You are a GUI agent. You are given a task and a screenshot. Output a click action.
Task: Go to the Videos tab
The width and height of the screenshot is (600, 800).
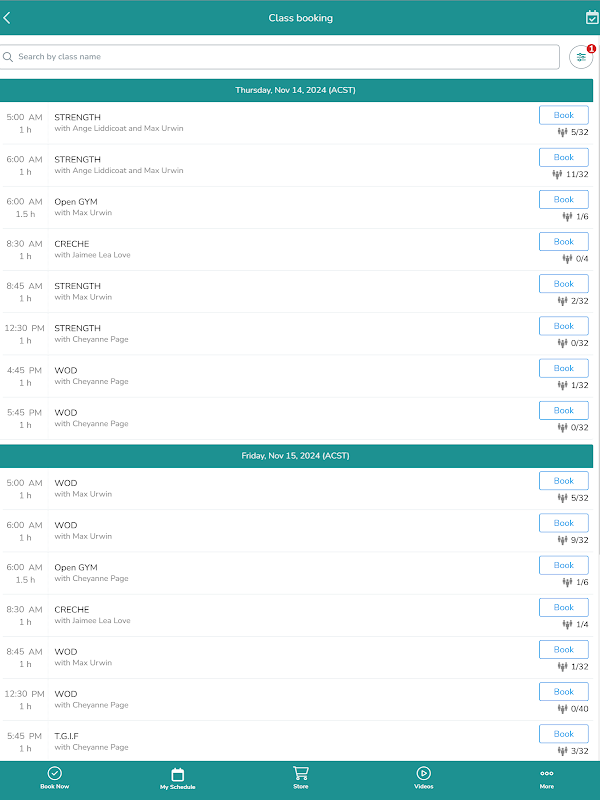click(x=423, y=778)
